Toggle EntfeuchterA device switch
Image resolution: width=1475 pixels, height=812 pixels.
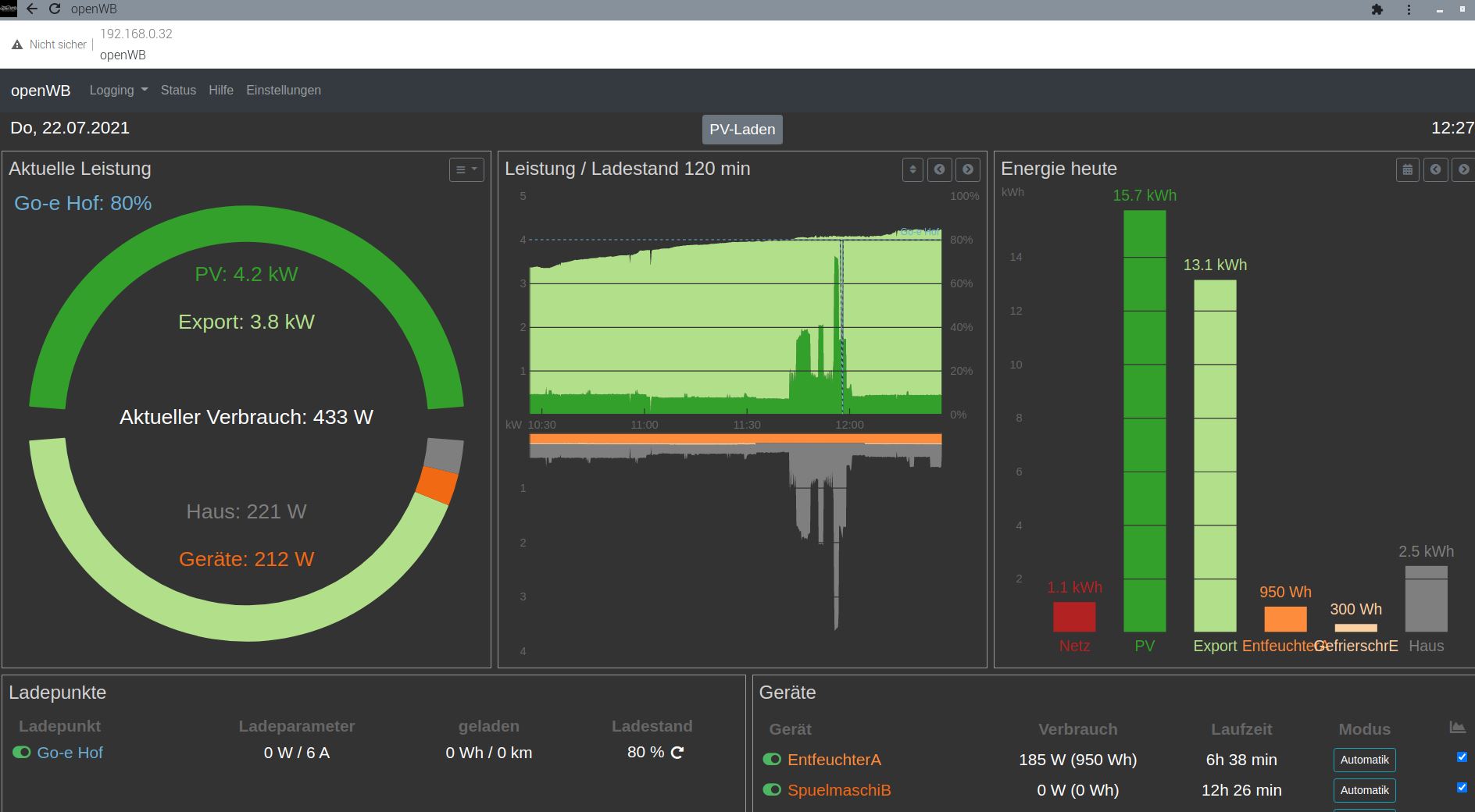tap(772, 760)
